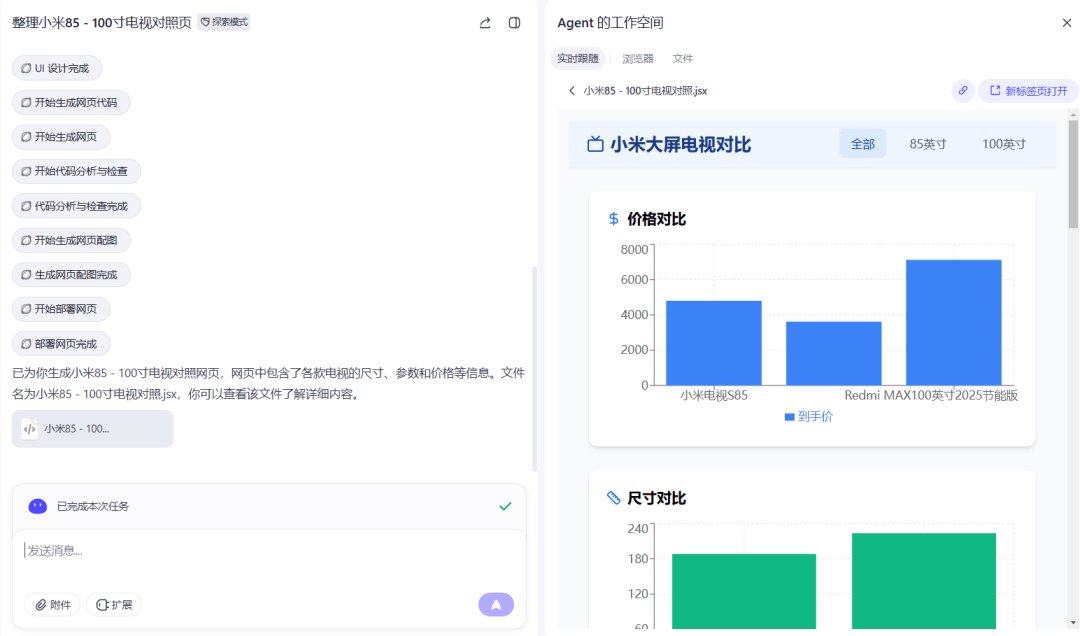
Task: Open the 代码分析与检查完成 step chip
Action: (76, 206)
